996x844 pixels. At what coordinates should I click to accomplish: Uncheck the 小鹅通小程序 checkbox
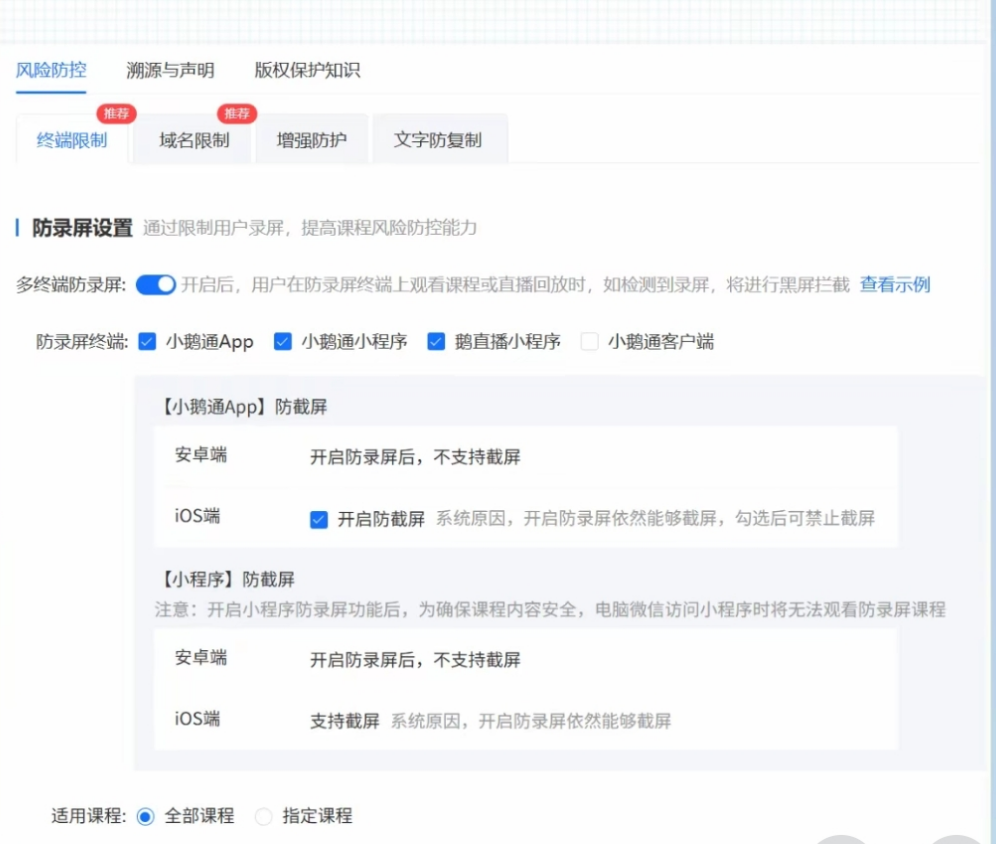[285, 341]
